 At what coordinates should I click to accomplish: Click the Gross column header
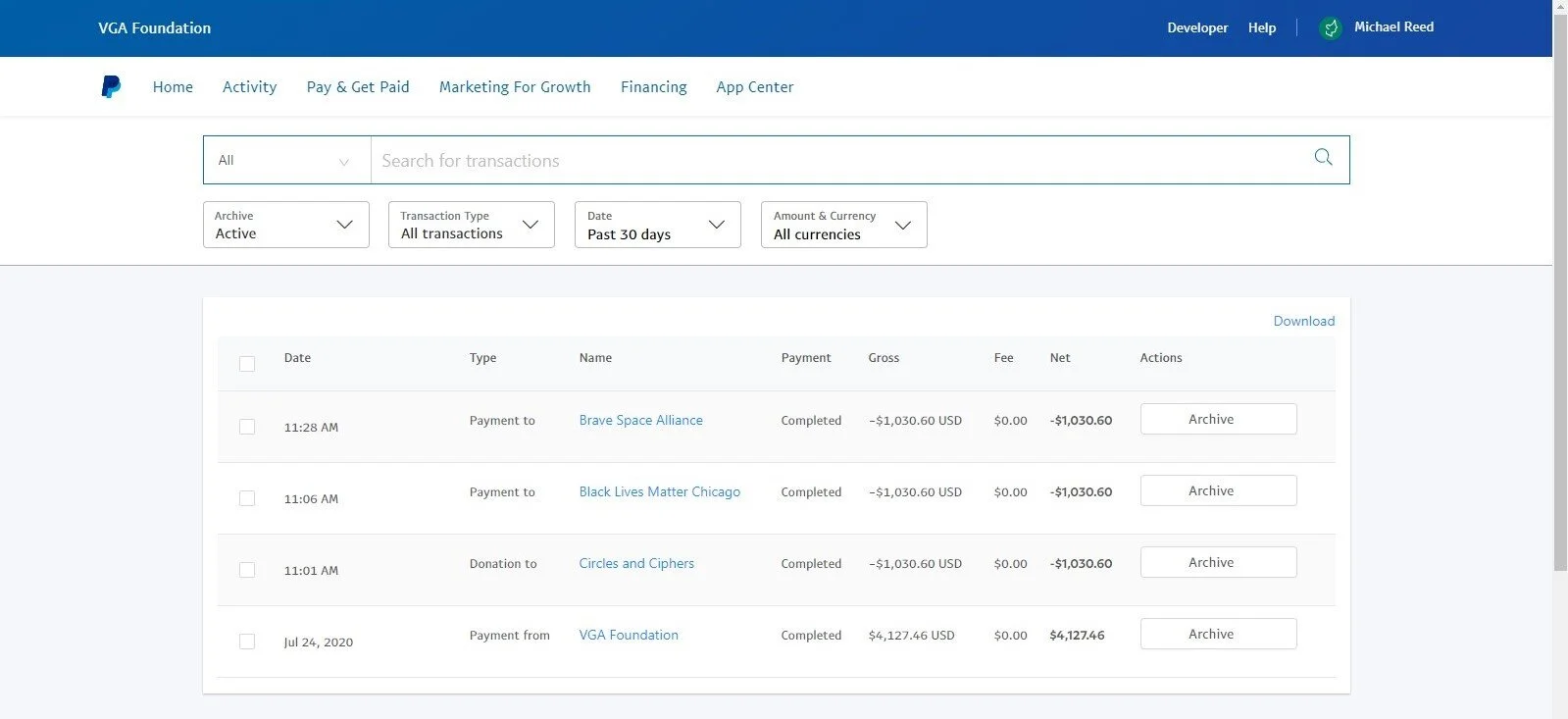pyautogui.click(x=884, y=358)
